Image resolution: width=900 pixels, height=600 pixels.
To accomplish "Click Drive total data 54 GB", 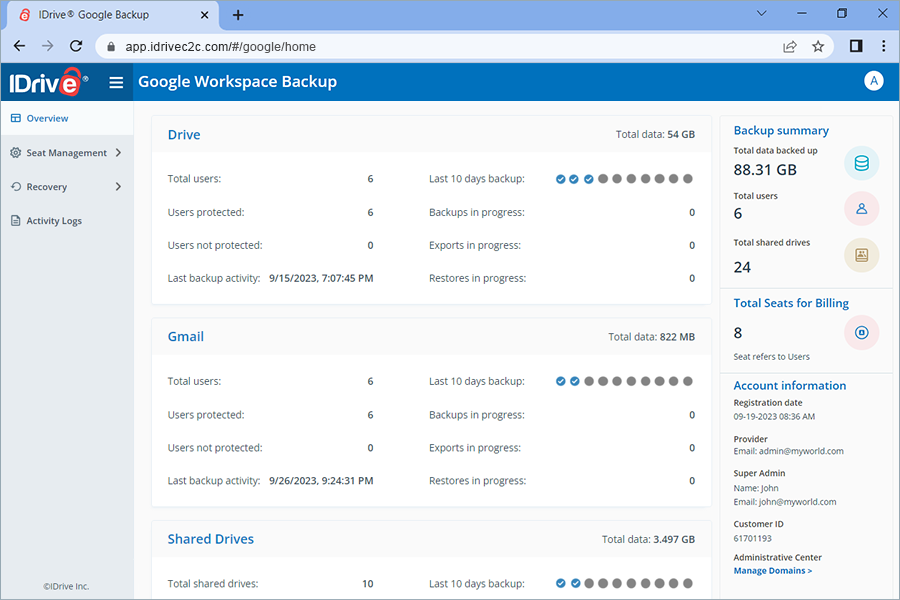I will 655,134.
